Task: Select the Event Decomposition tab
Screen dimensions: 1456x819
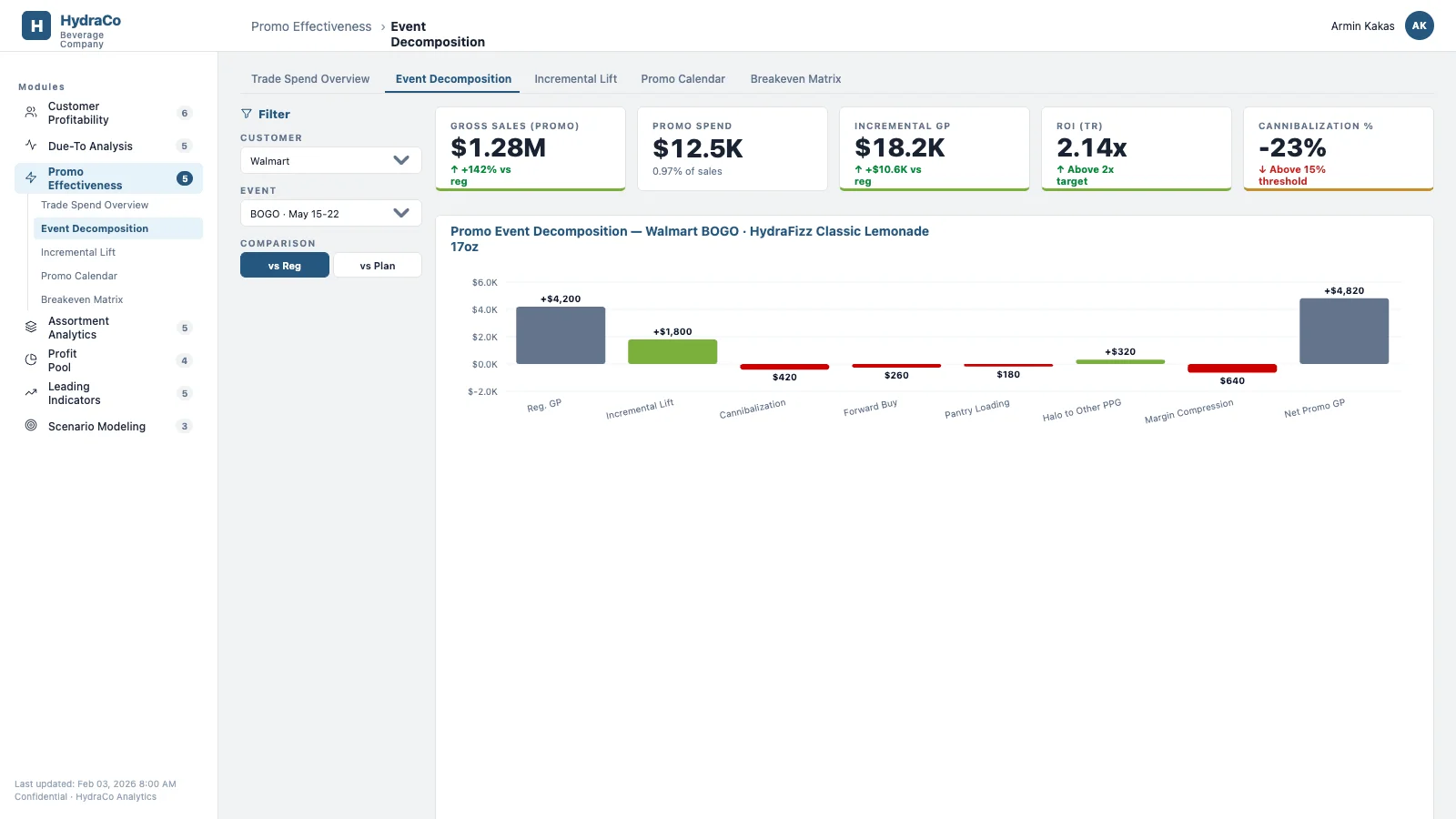Action: pyautogui.click(x=453, y=79)
